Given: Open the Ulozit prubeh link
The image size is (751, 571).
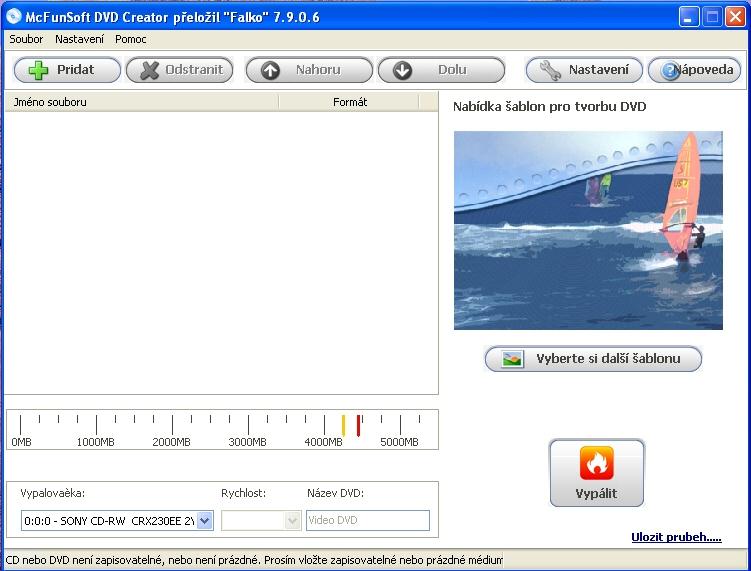Looking at the screenshot, I should (676, 537).
